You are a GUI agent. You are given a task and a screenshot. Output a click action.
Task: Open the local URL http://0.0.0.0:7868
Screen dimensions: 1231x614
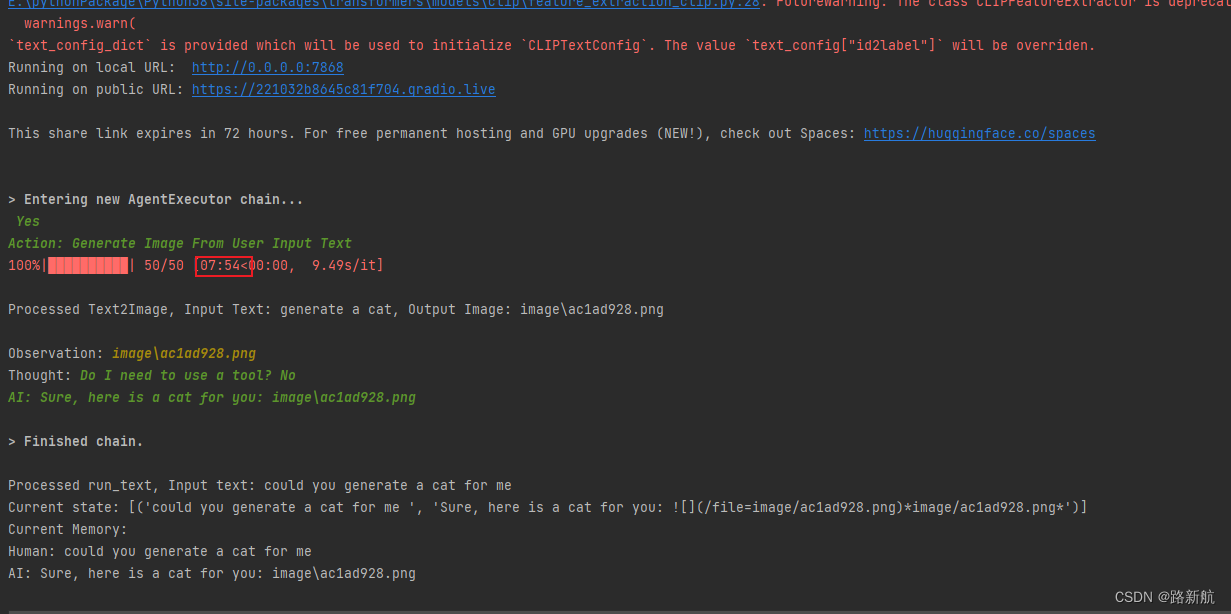click(267, 67)
